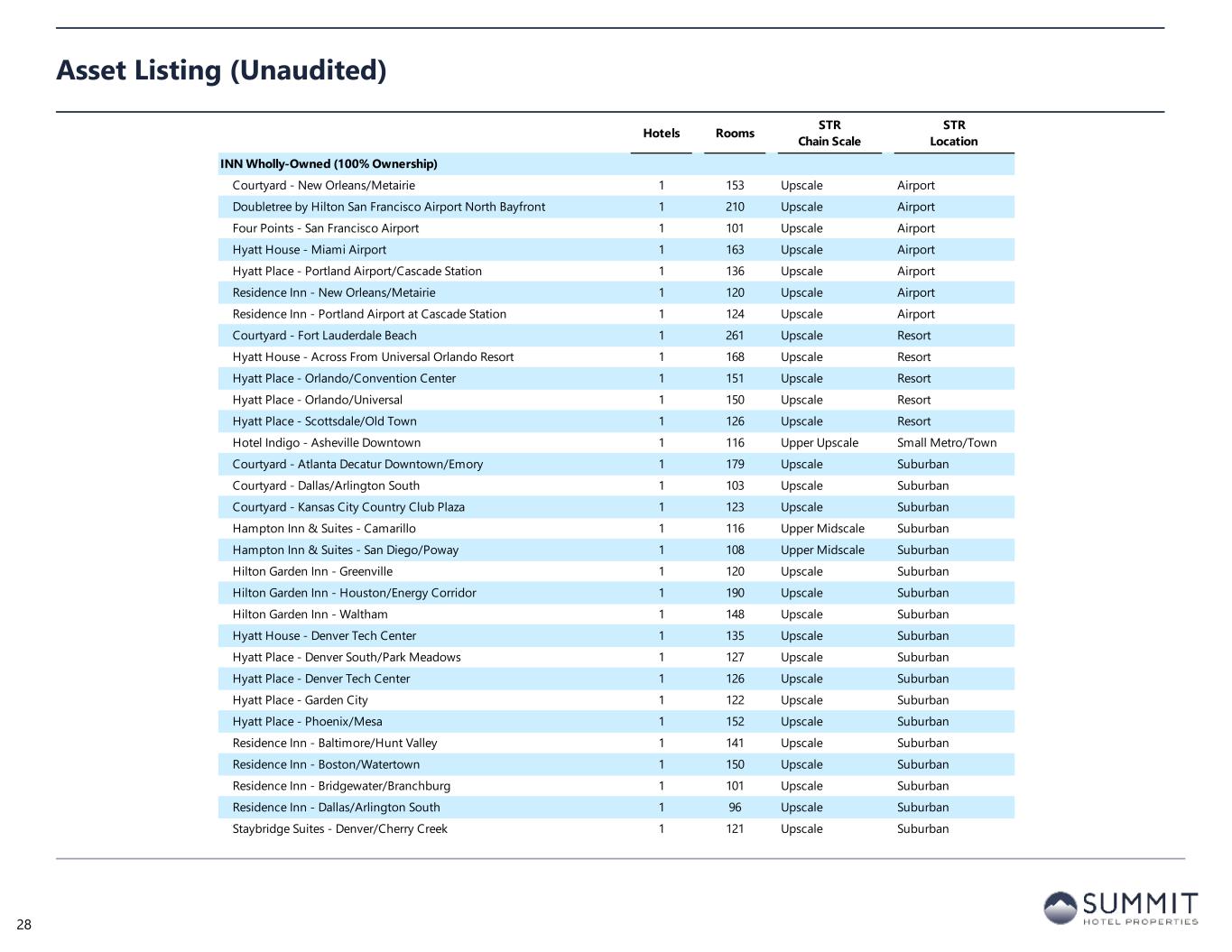Screen dimensions: 1232x952
Task: Select the Small Metro/Town location cell
Action: point(946,443)
